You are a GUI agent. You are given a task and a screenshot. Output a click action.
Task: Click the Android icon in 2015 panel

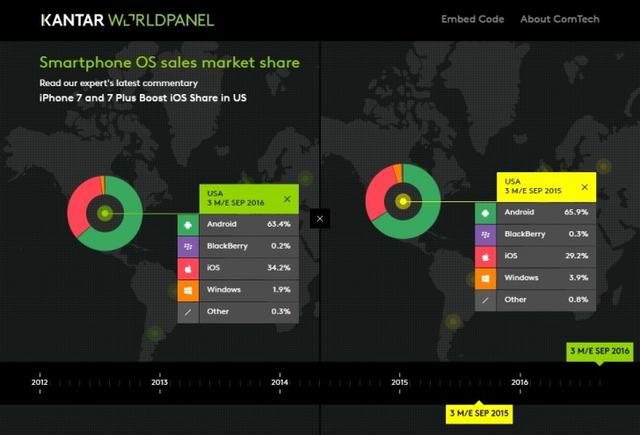tap(484, 214)
